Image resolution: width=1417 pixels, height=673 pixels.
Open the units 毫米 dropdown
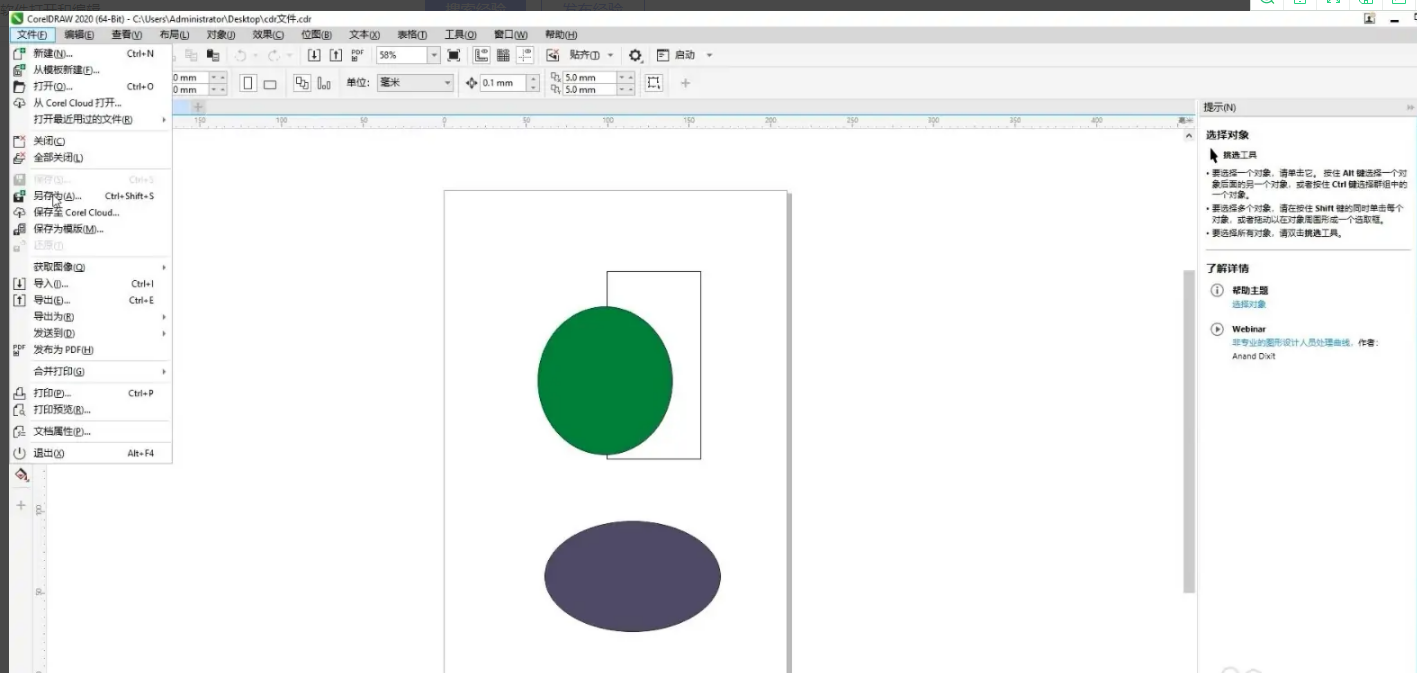coord(446,83)
